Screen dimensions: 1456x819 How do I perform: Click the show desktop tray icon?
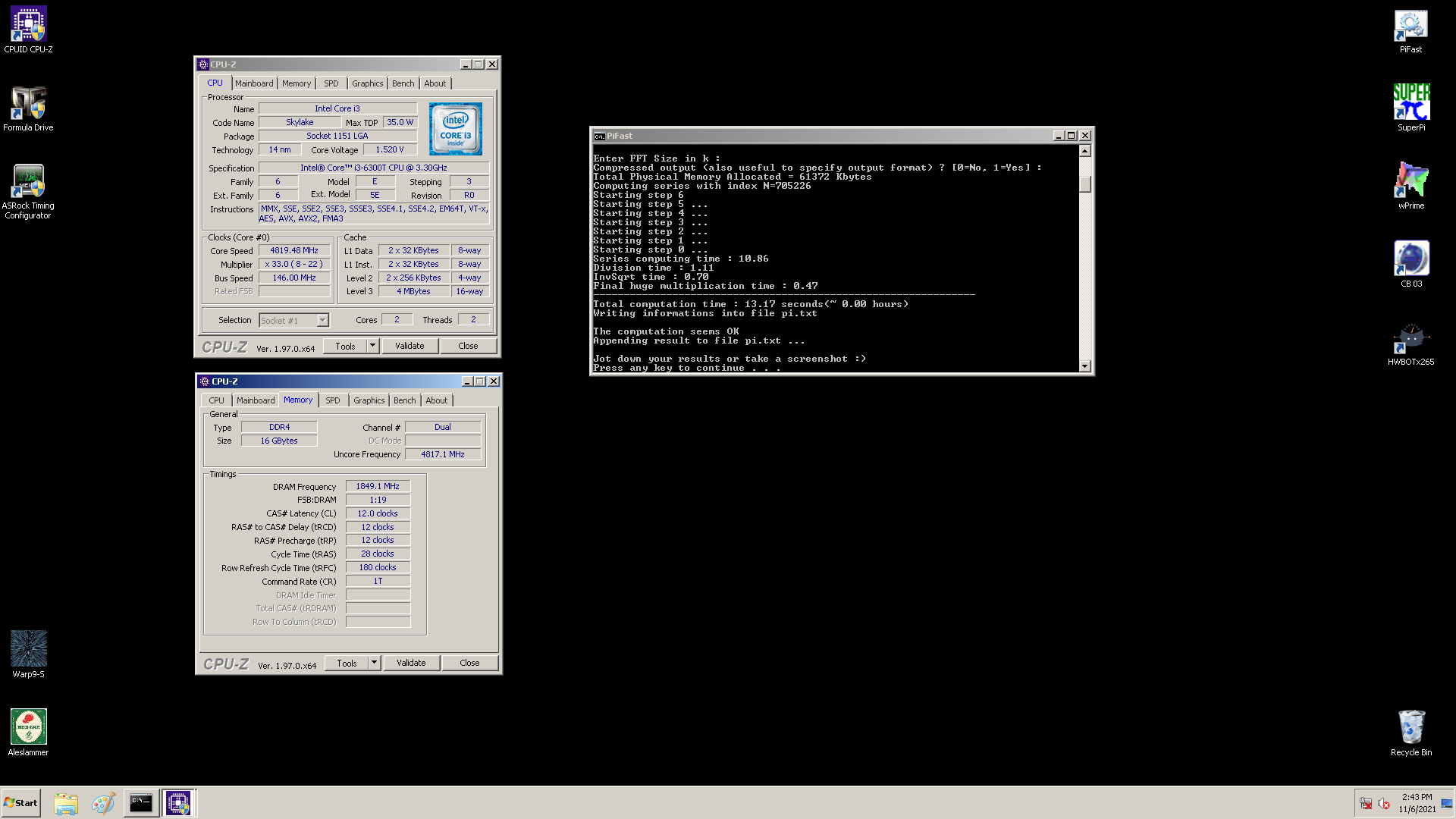(x=1447, y=803)
